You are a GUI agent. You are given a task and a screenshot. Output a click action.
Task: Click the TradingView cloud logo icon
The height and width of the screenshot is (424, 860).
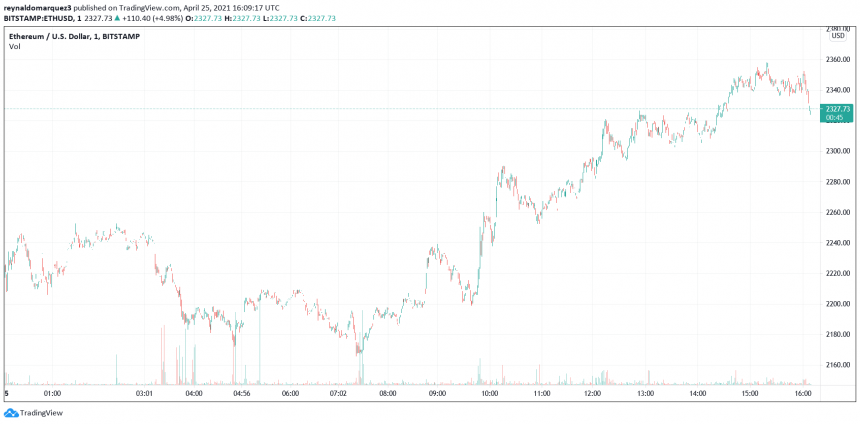[x=11, y=412]
